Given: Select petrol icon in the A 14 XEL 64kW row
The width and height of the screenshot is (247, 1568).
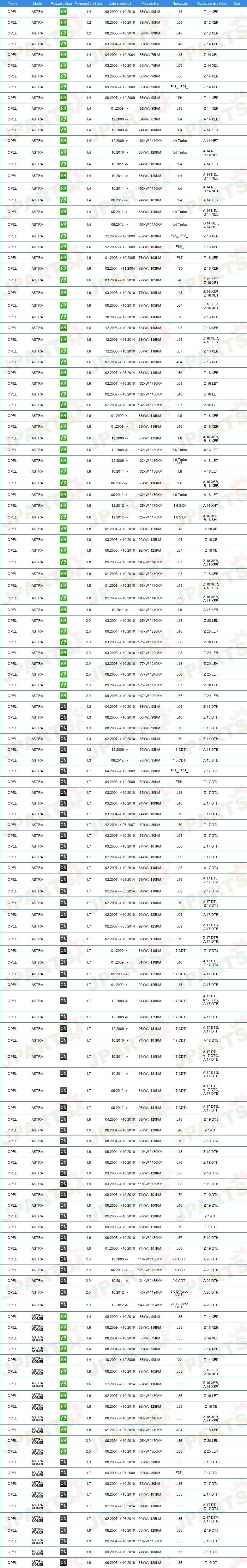Looking at the screenshot, I should pyautogui.click(x=63, y=119).
